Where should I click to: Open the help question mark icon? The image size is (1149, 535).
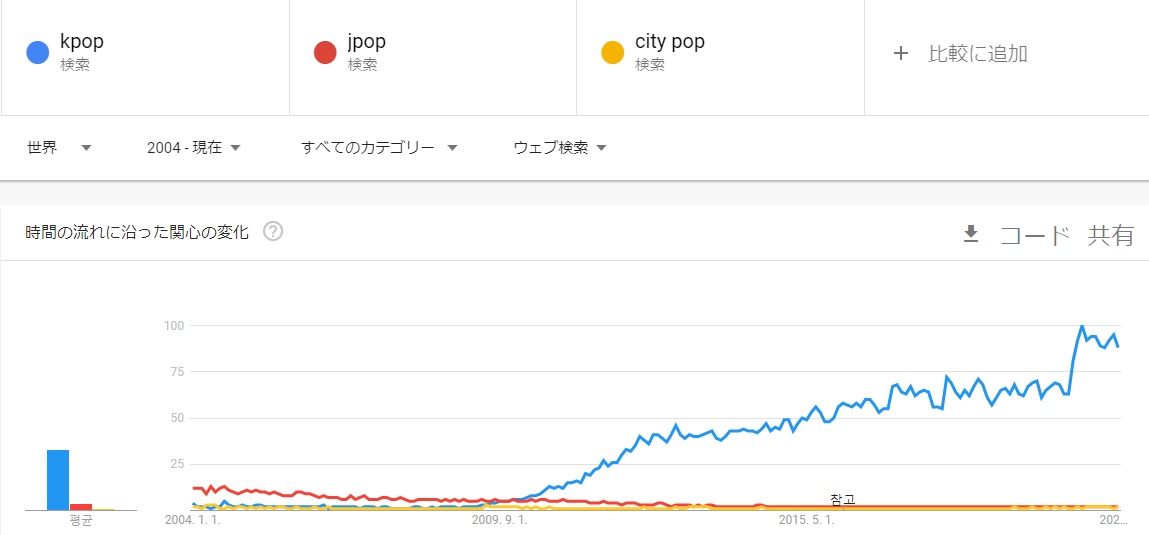(x=273, y=232)
